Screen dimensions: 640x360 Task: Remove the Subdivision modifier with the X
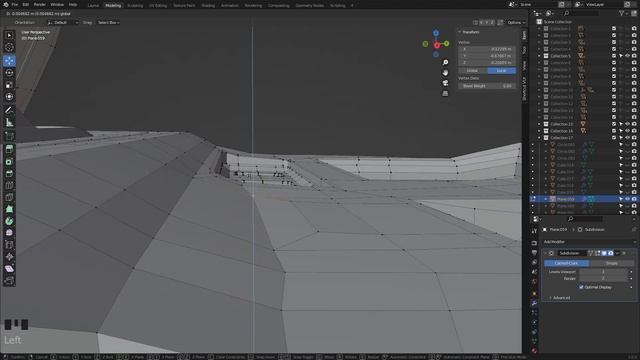(x=624, y=253)
